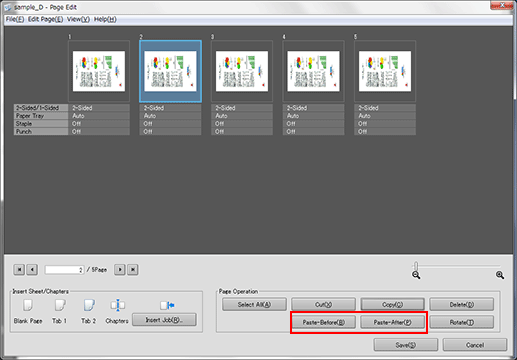The width and height of the screenshot is (517, 360).
Task: Click Paste-Before button
Action: pos(323,322)
